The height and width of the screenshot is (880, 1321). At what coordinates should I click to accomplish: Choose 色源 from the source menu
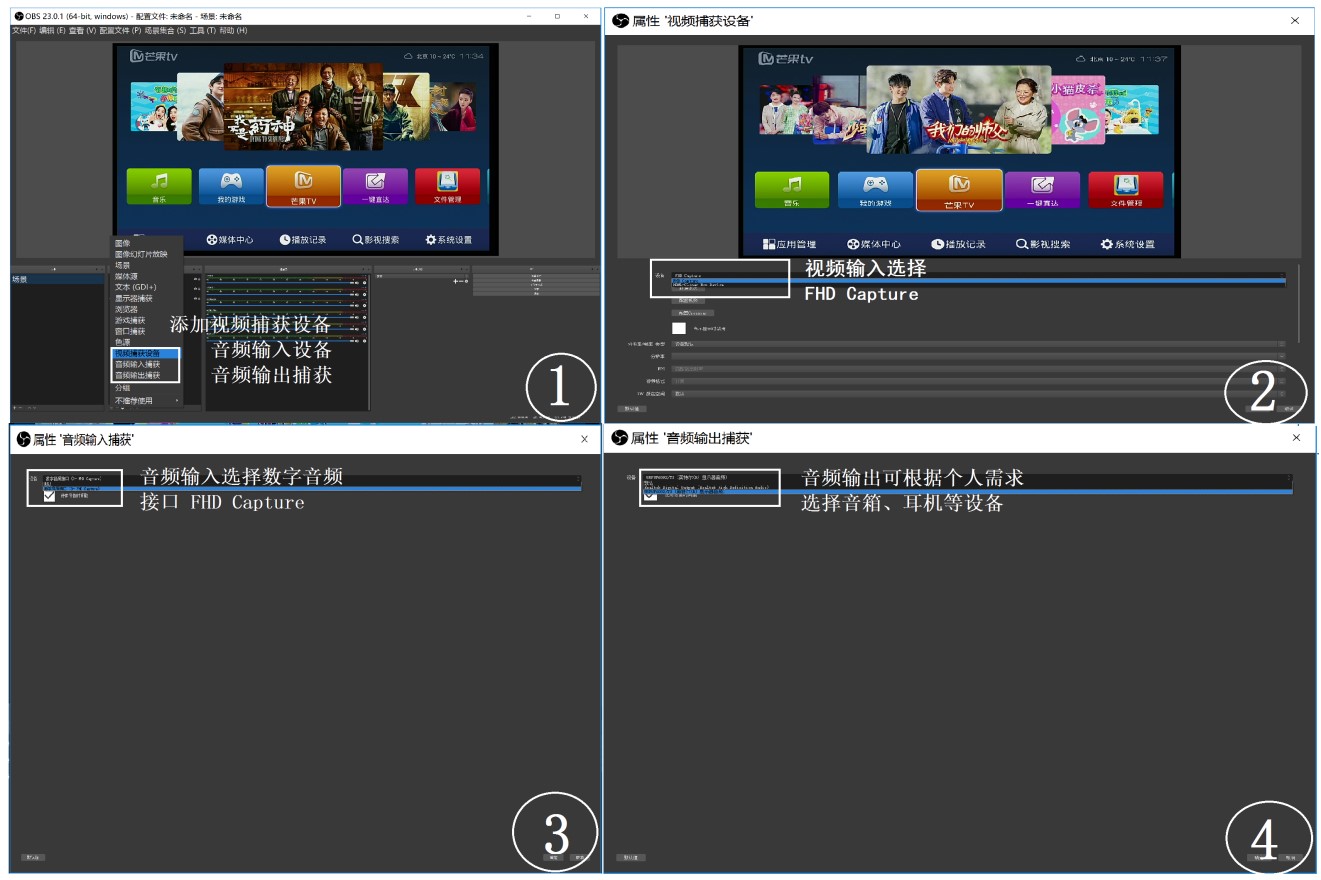[x=145, y=342]
